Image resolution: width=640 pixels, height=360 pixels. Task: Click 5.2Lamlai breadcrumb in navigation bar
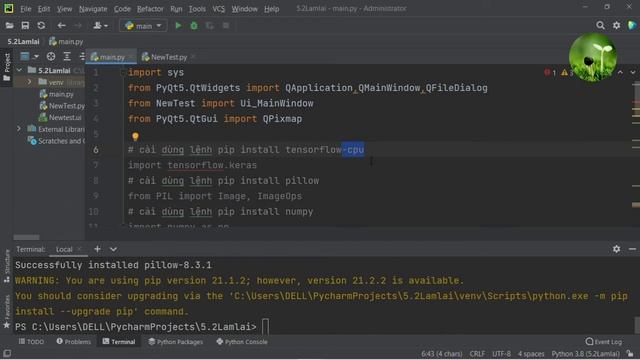(23, 41)
